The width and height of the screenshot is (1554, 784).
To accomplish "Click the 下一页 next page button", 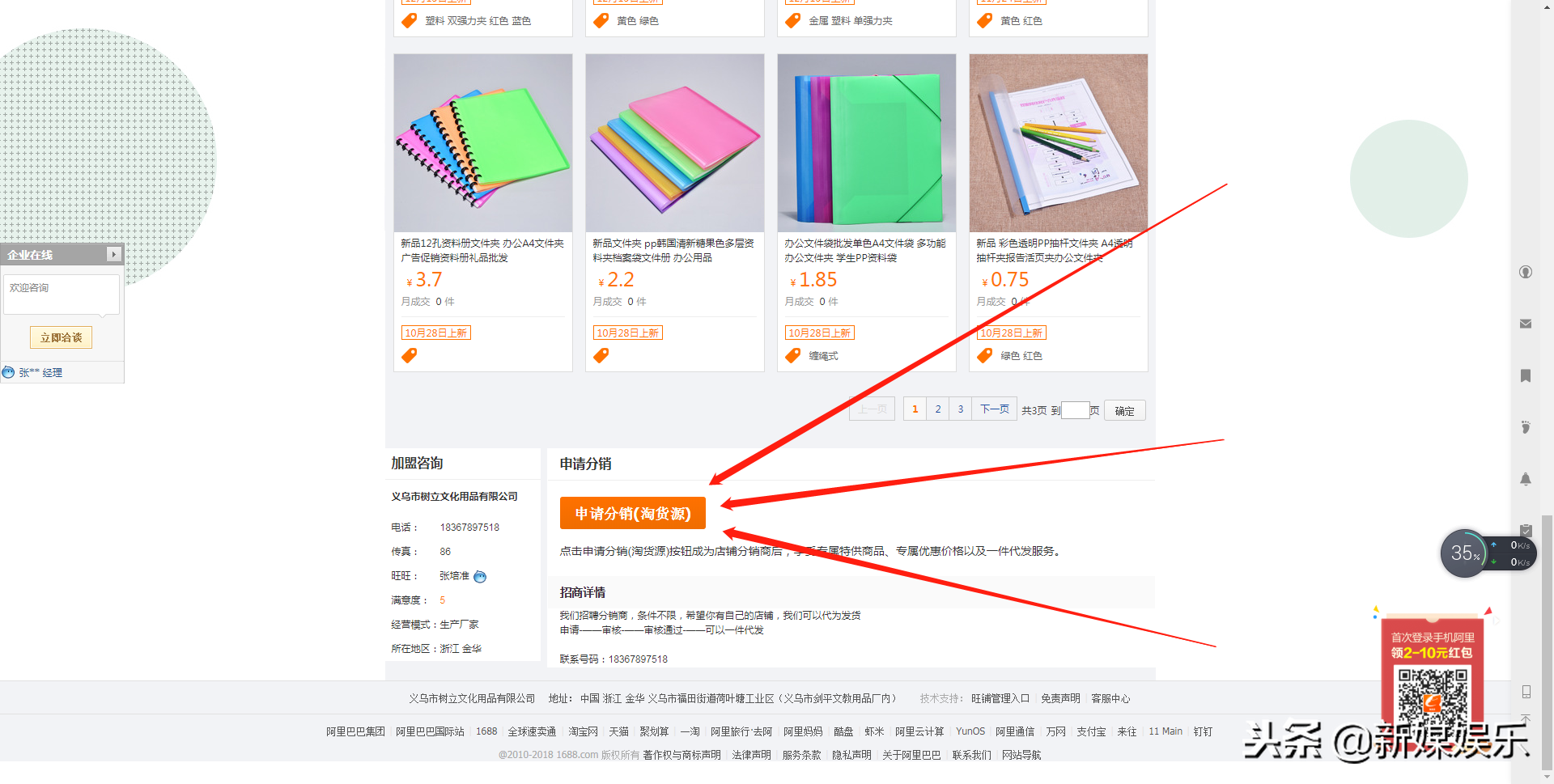I will click(995, 409).
